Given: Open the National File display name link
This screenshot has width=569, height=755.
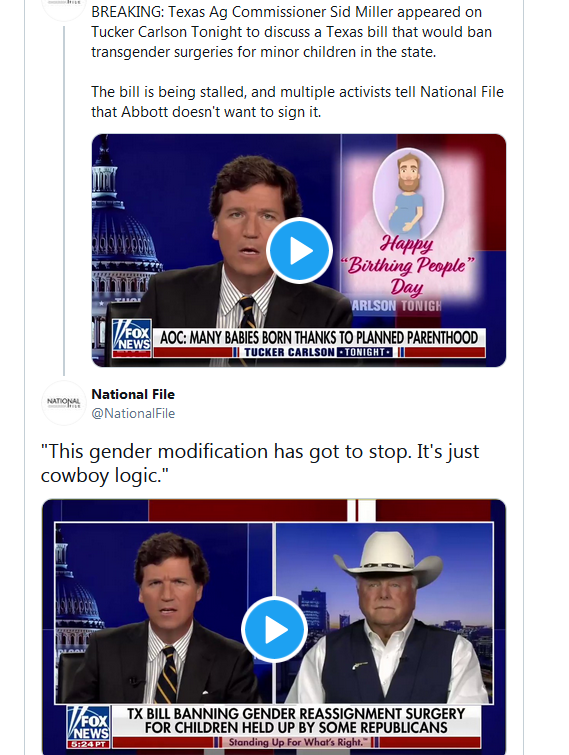Looking at the screenshot, I should pos(133,394).
